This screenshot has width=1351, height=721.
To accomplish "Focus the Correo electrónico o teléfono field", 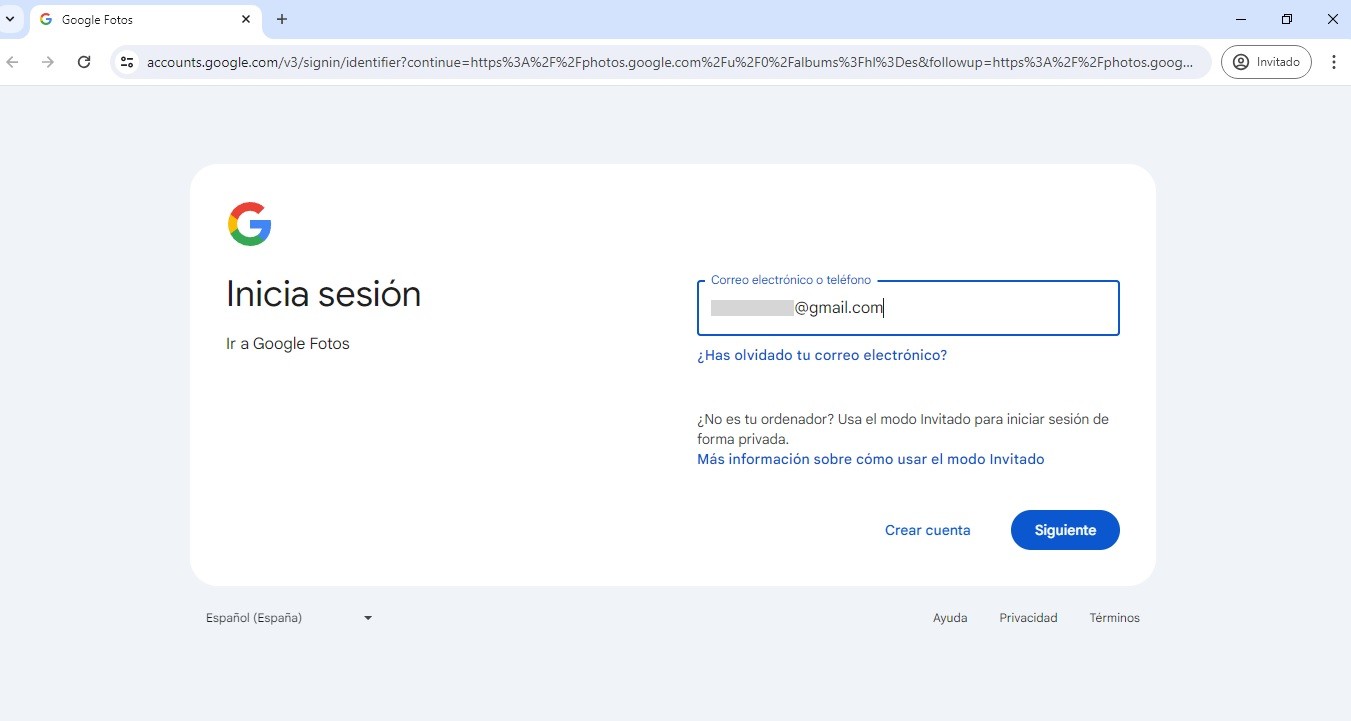I will pyautogui.click(x=908, y=308).
